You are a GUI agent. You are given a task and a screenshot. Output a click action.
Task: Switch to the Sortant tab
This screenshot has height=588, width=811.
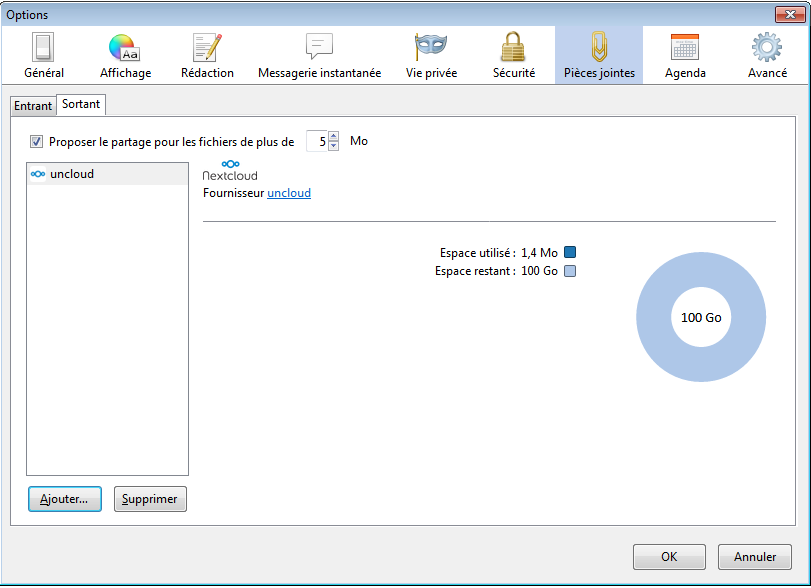81,104
